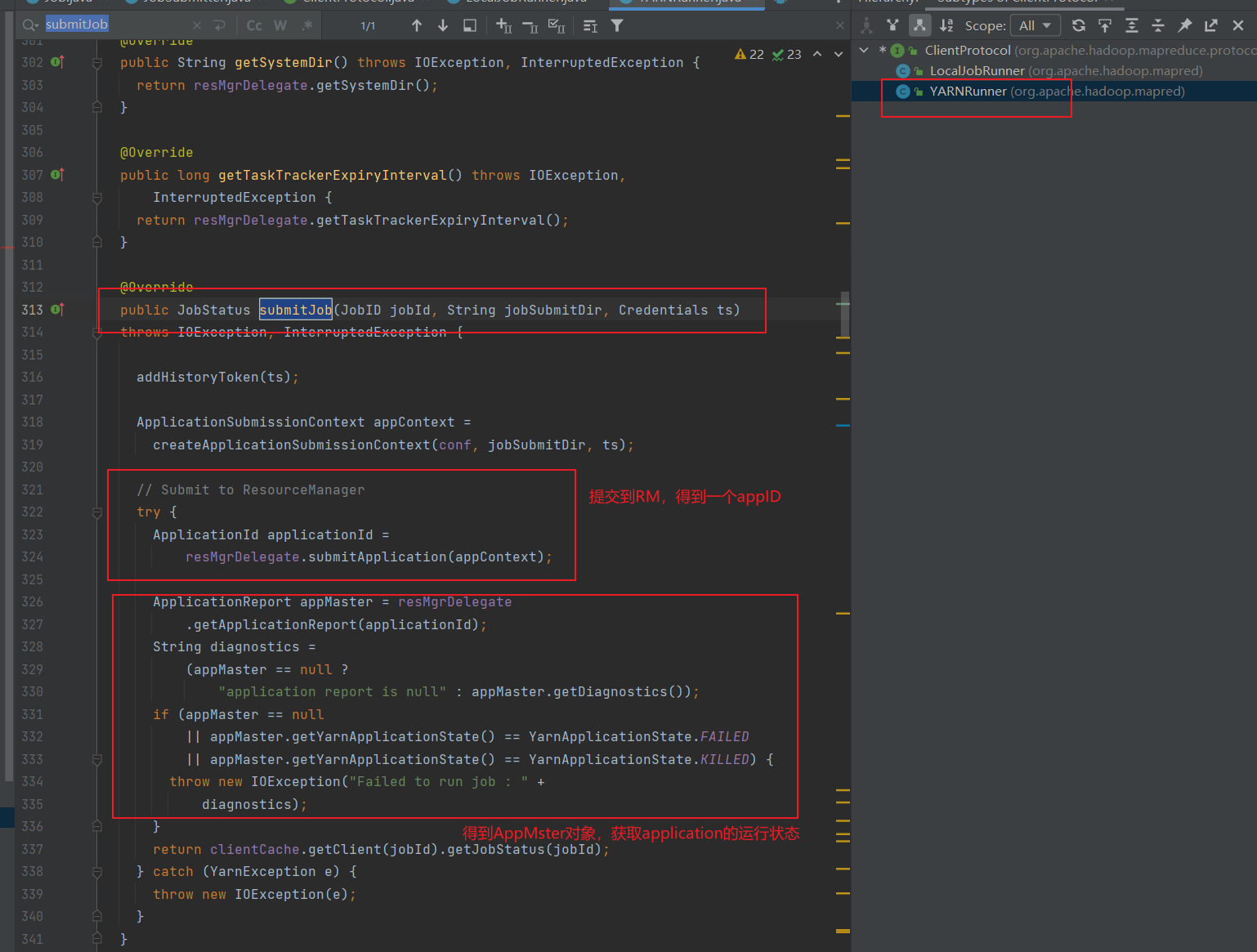Fold the if block at line 333
The image size is (1257, 952).
pos(97,760)
